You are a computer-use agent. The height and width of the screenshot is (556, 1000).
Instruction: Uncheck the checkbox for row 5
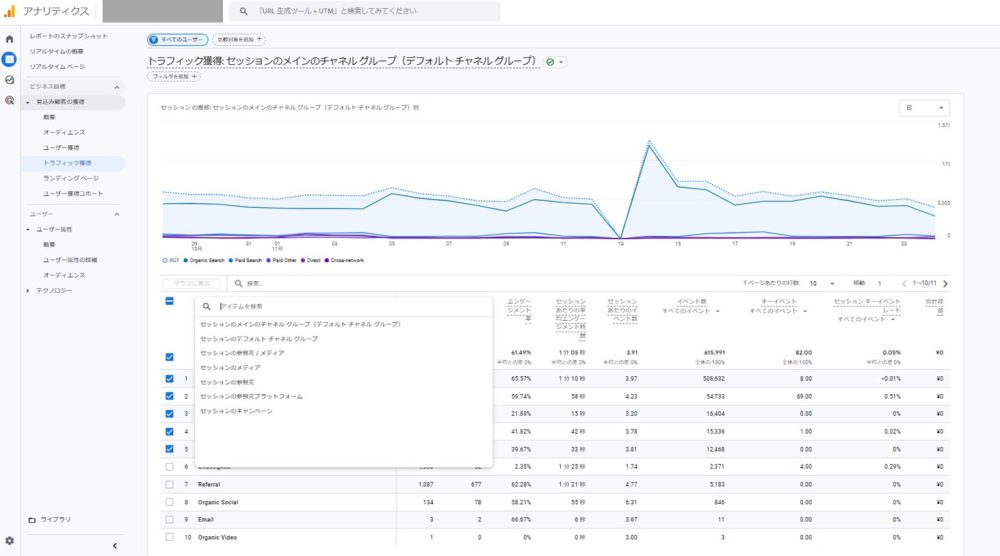pyautogui.click(x=169, y=449)
